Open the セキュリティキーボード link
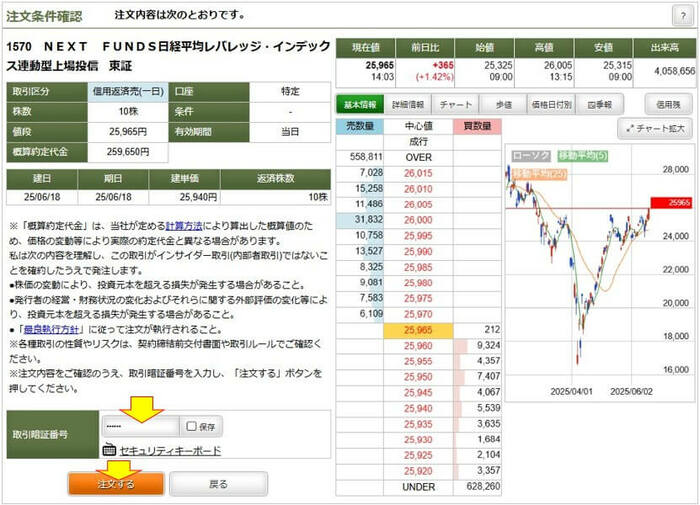 pos(170,451)
